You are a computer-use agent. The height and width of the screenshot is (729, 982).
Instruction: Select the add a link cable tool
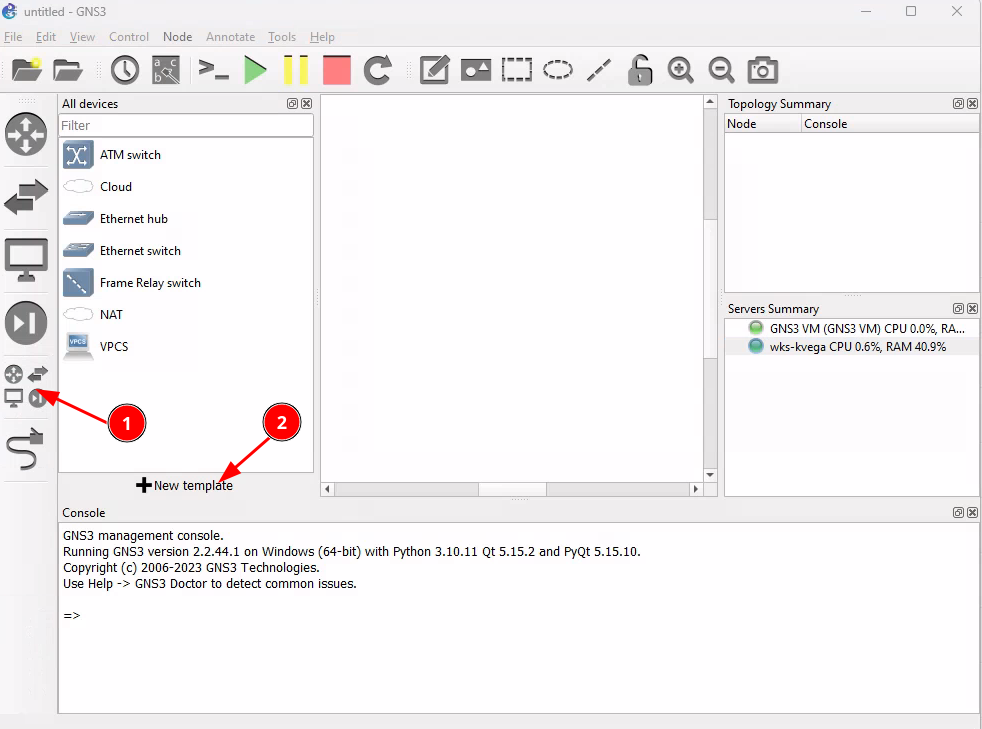click(x=26, y=451)
